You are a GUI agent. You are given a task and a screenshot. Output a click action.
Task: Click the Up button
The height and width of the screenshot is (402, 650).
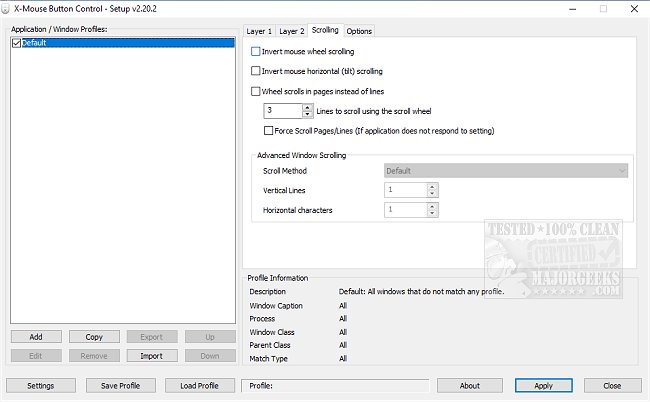[x=210, y=337]
